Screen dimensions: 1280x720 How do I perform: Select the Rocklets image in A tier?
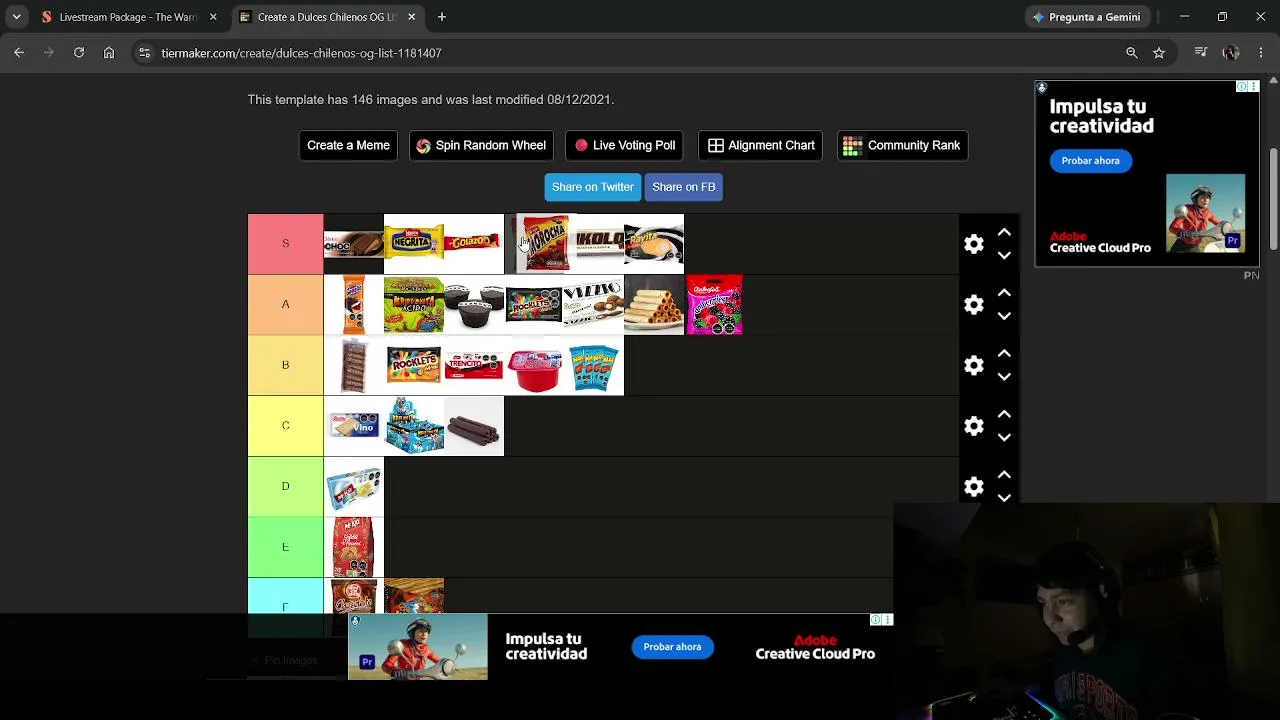click(x=534, y=305)
